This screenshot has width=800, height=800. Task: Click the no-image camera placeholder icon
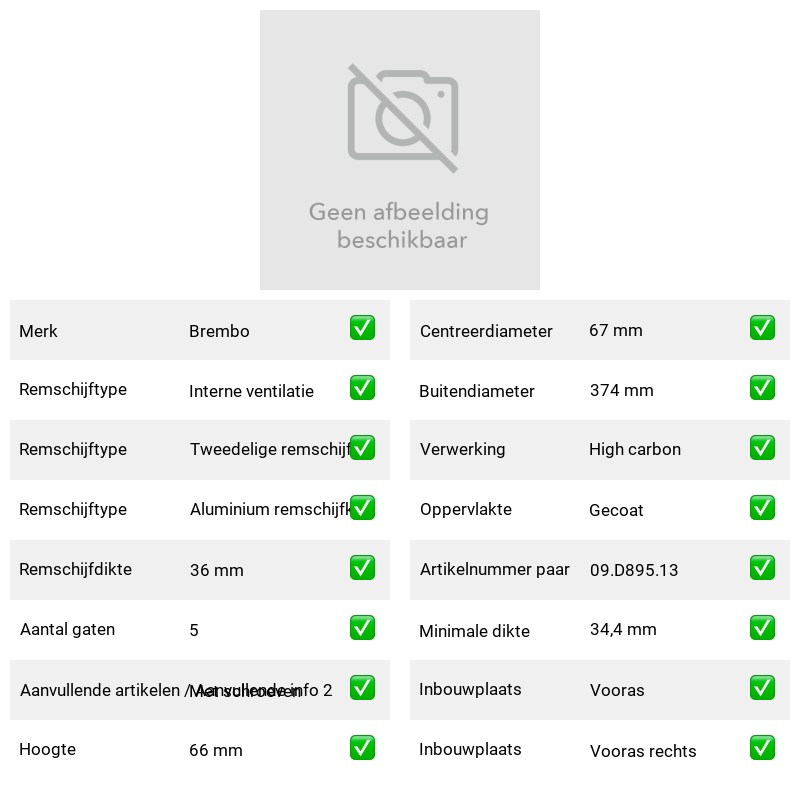tap(403, 118)
